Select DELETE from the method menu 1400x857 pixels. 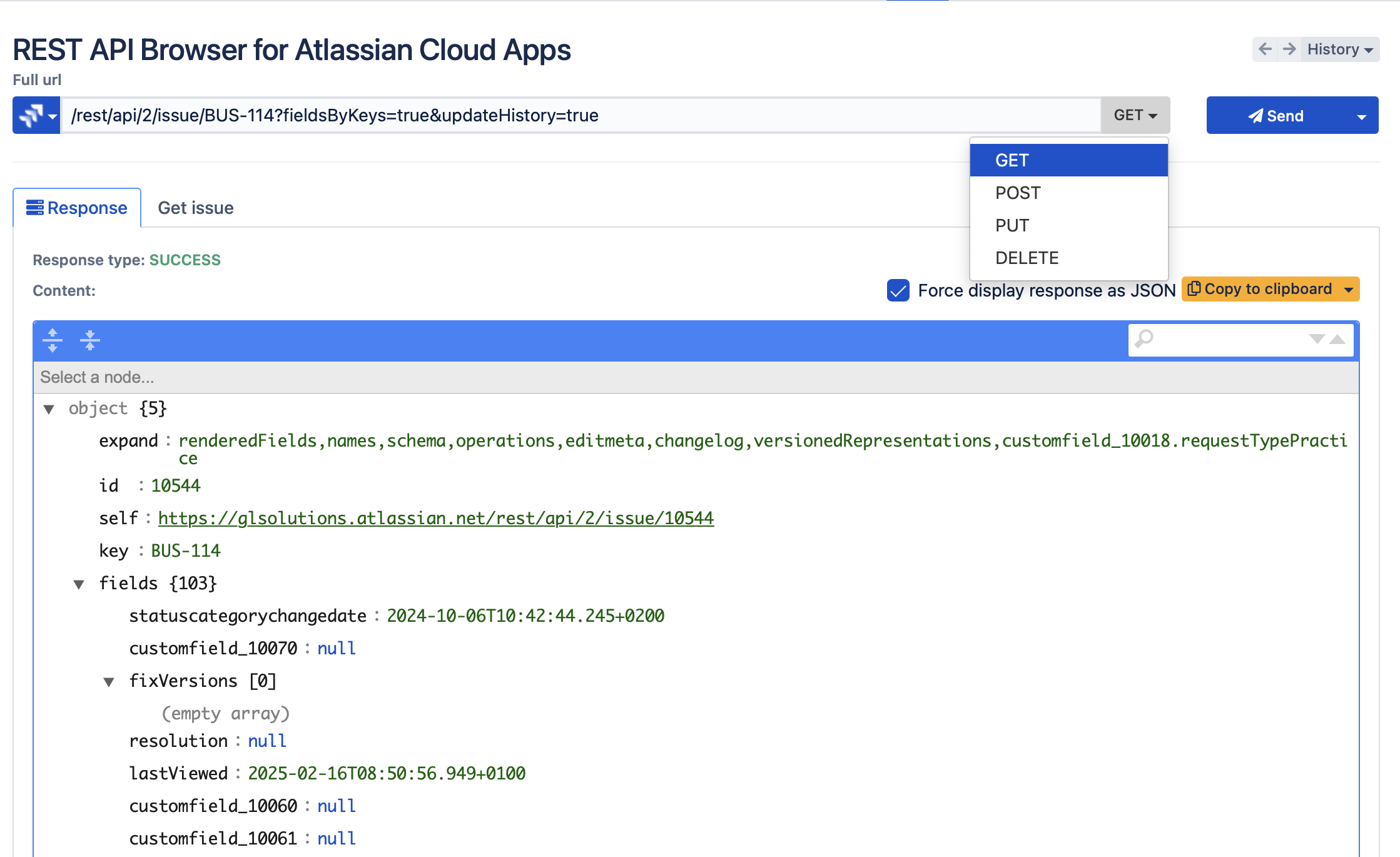(x=1027, y=258)
